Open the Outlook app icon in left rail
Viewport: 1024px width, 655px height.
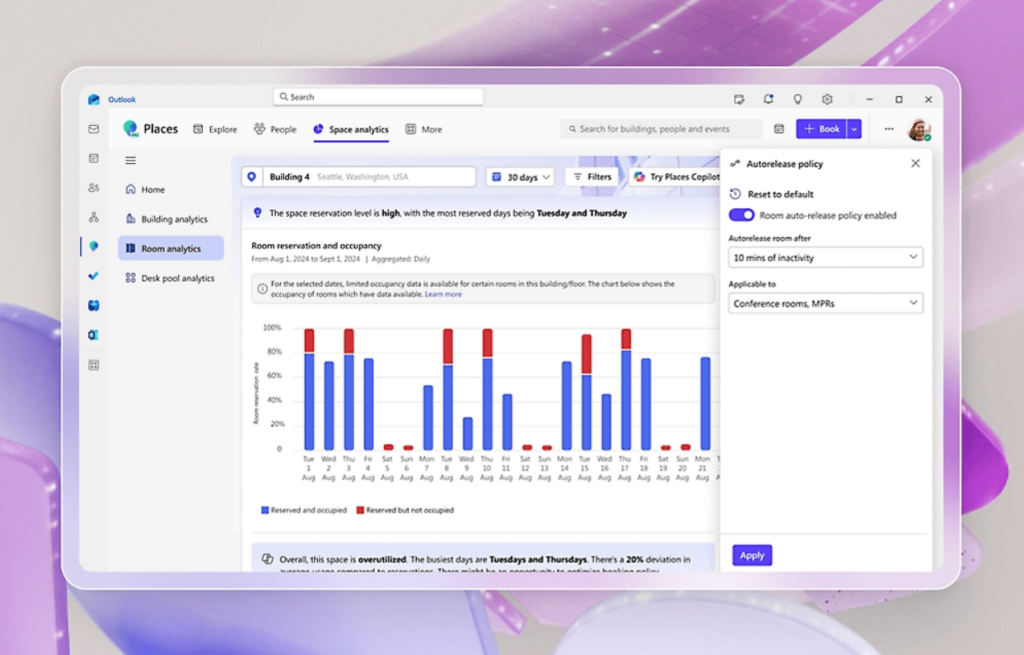coord(93,335)
